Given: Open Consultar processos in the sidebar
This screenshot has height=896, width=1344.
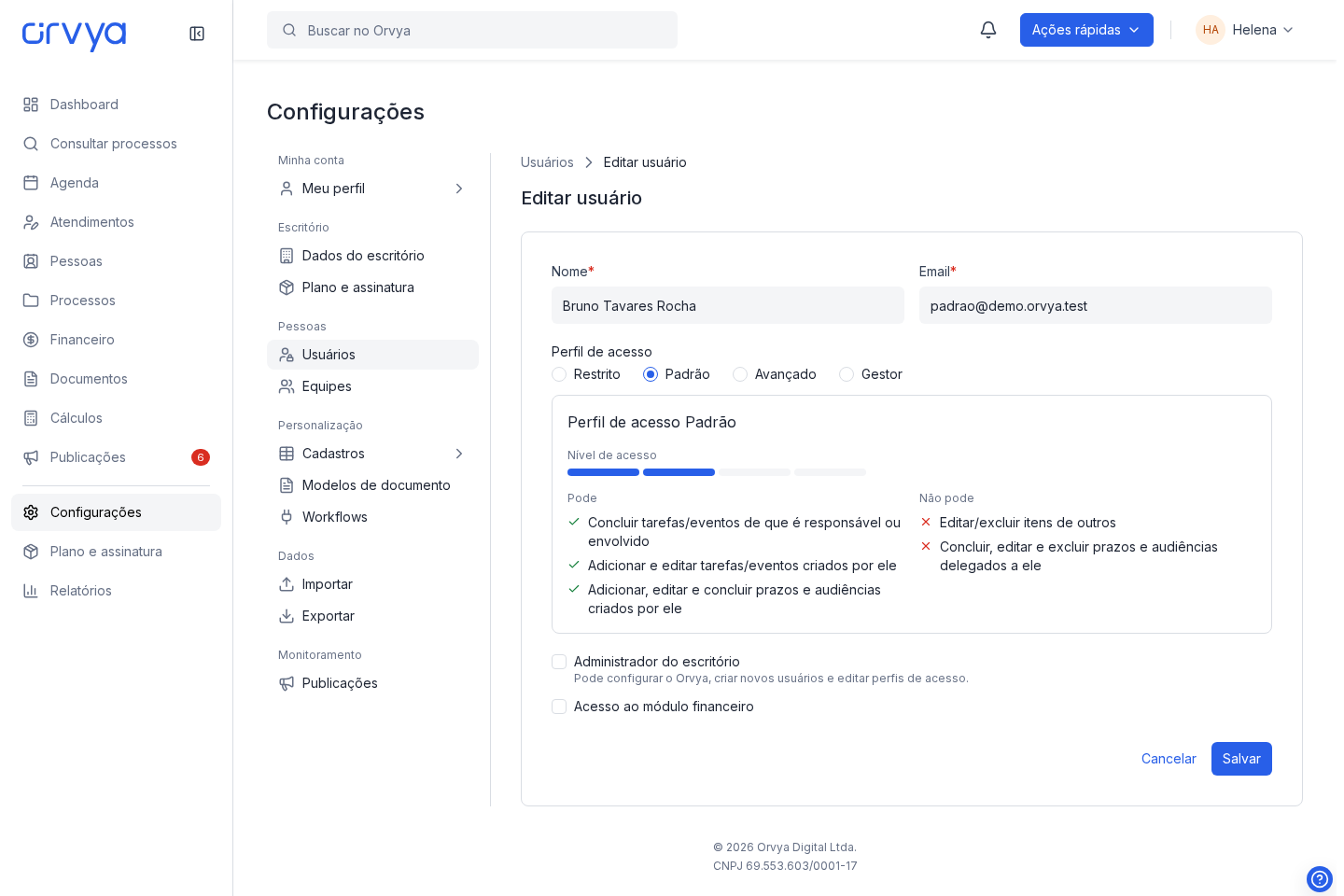Looking at the screenshot, I should pos(116,144).
